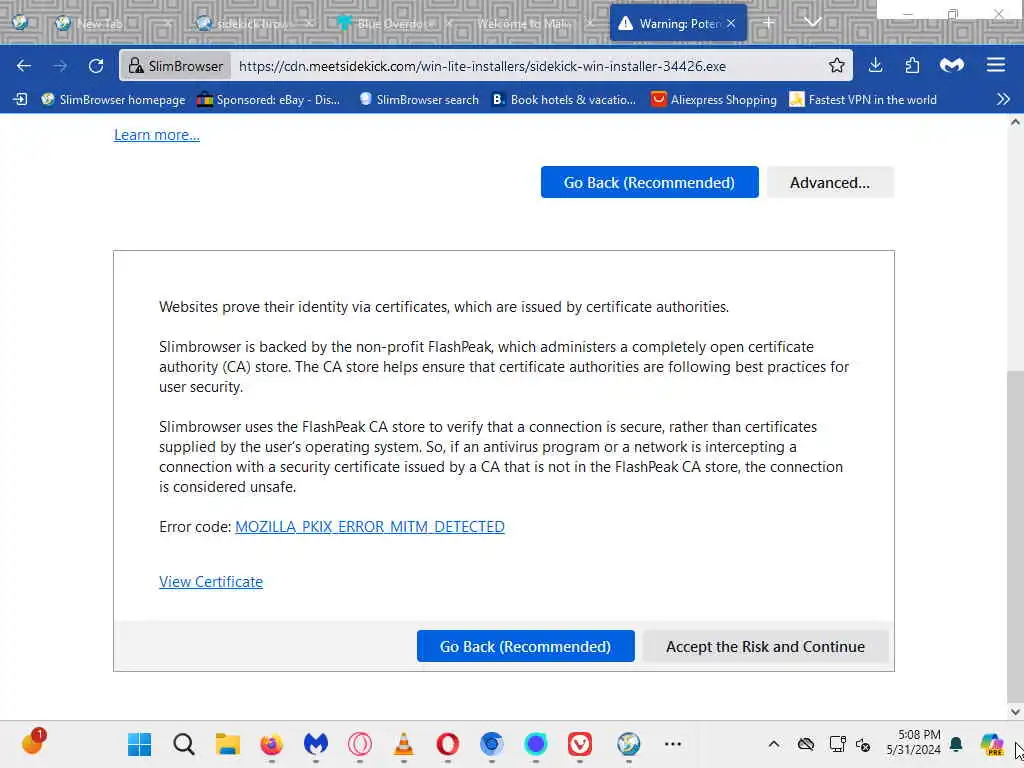Open the View Certificate link
Image resolution: width=1024 pixels, height=768 pixels.
[211, 581]
